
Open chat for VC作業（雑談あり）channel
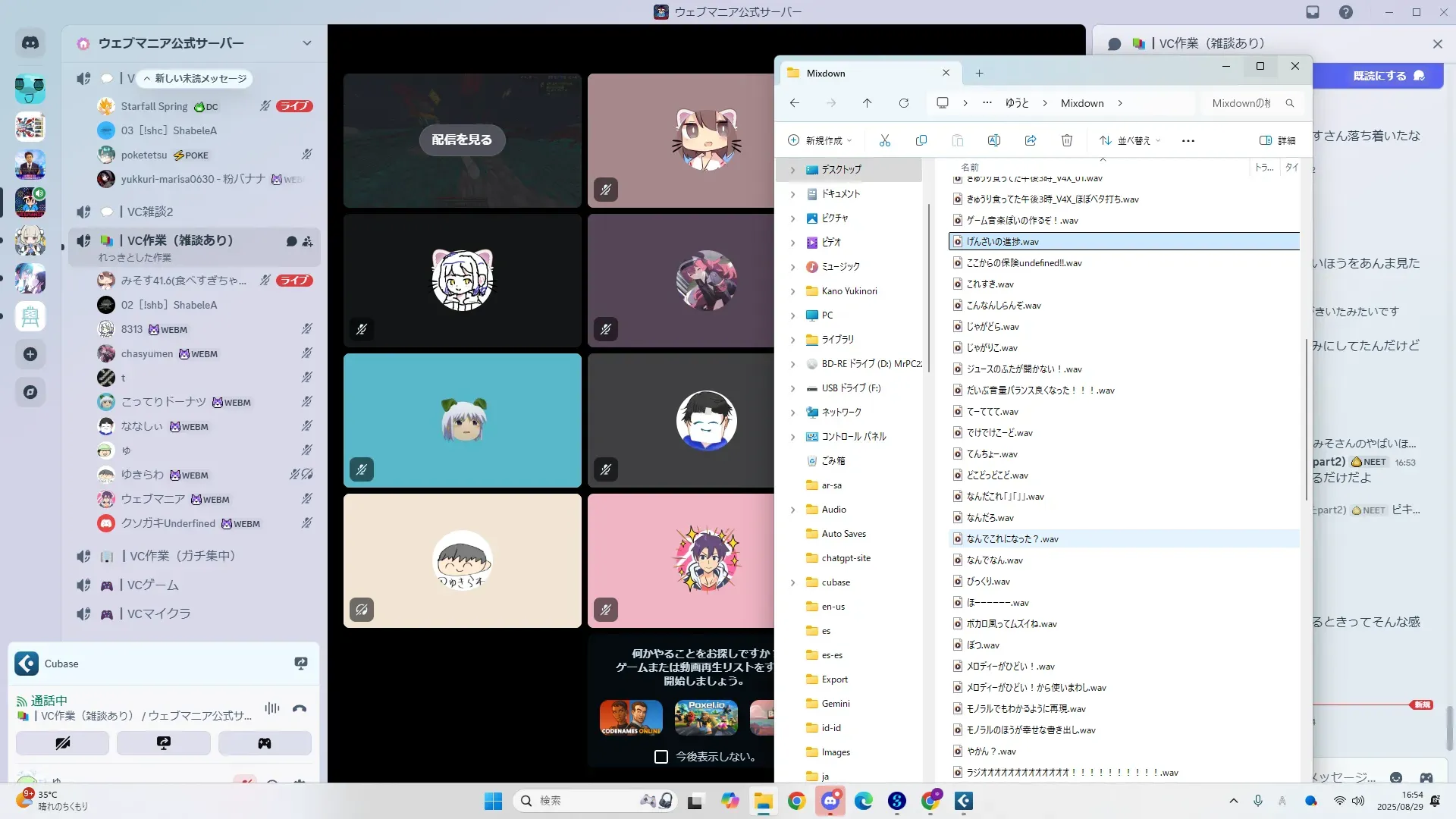[x=291, y=241]
